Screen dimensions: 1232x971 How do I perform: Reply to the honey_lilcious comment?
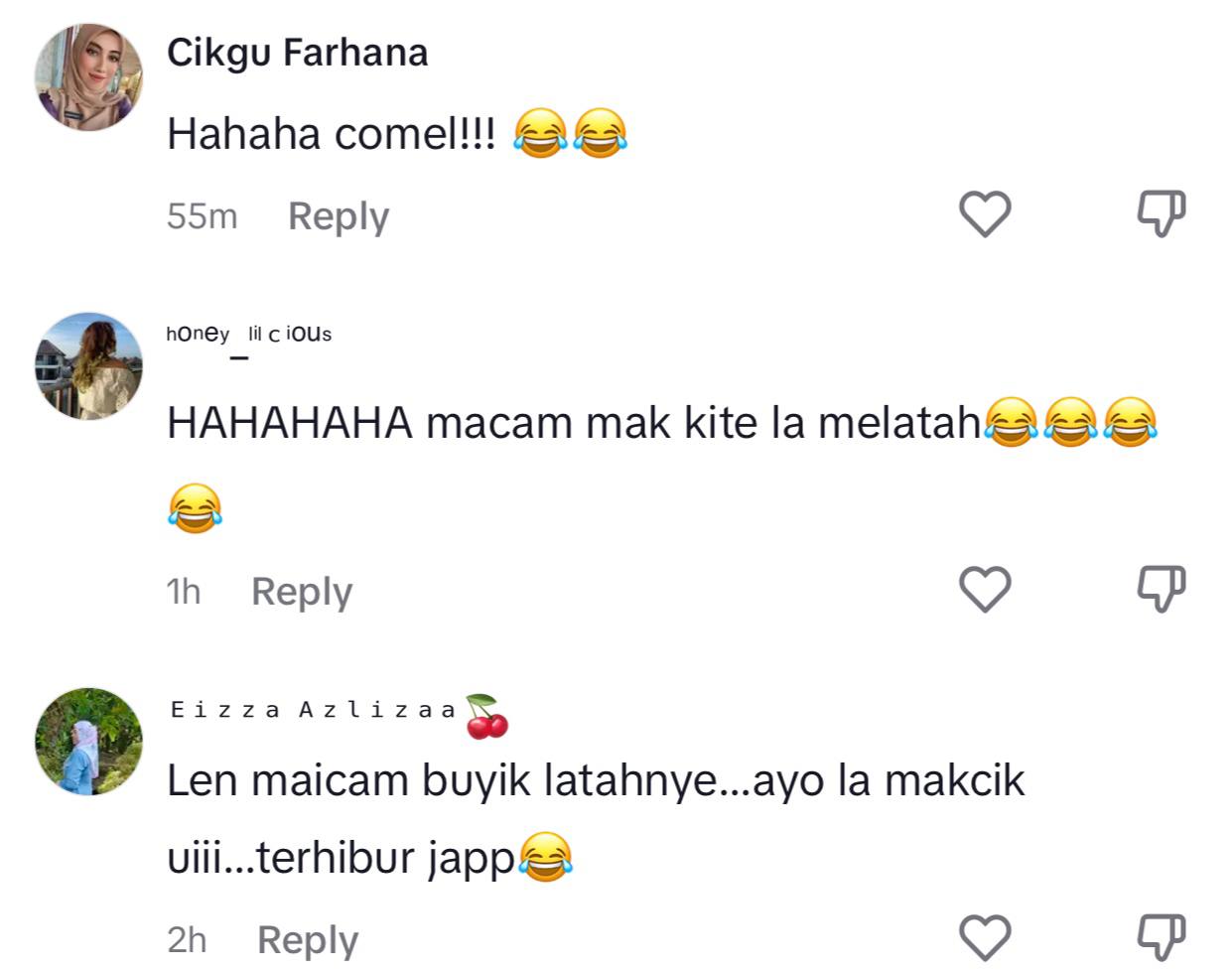301,592
